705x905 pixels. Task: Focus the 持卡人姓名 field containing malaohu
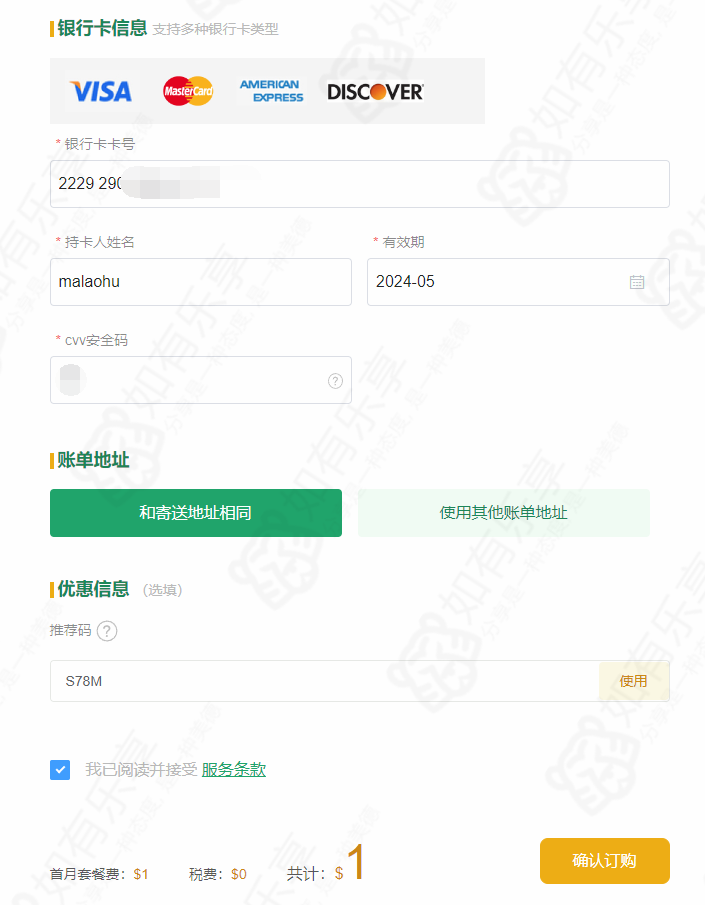click(x=200, y=282)
